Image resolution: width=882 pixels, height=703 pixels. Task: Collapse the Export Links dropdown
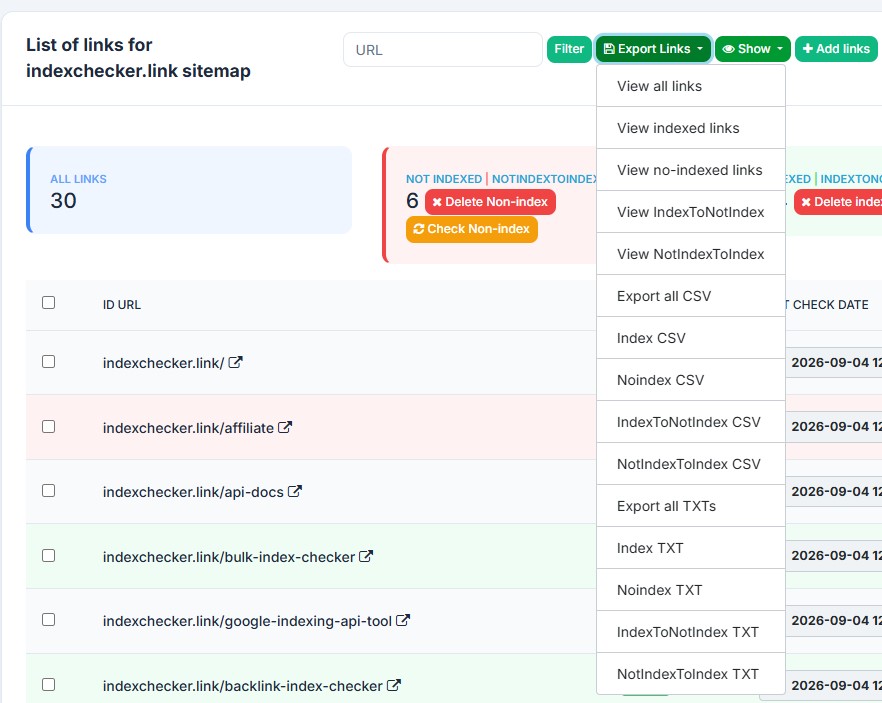653,49
